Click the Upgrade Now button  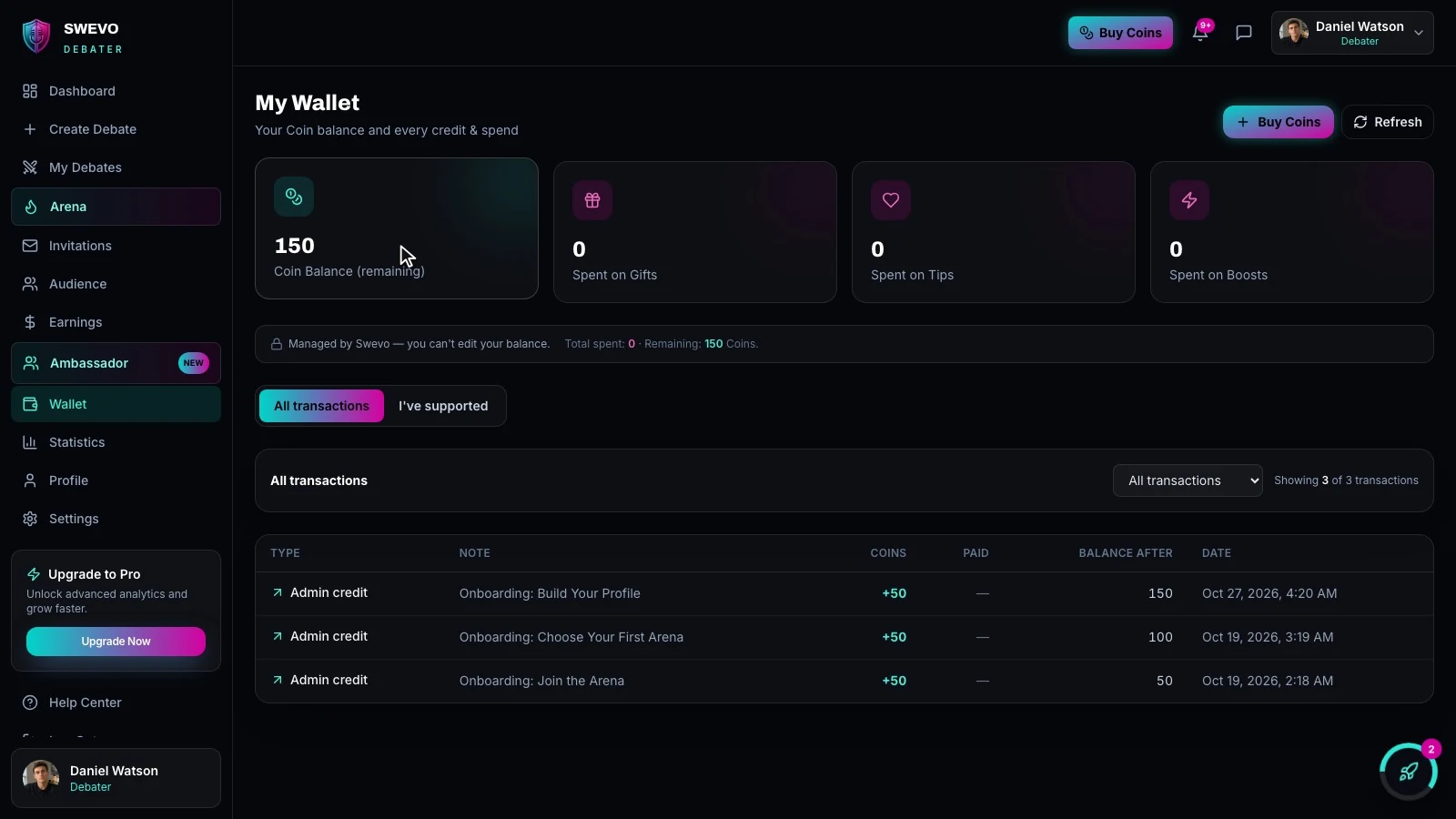pyautogui.click(x=116, y=642)
